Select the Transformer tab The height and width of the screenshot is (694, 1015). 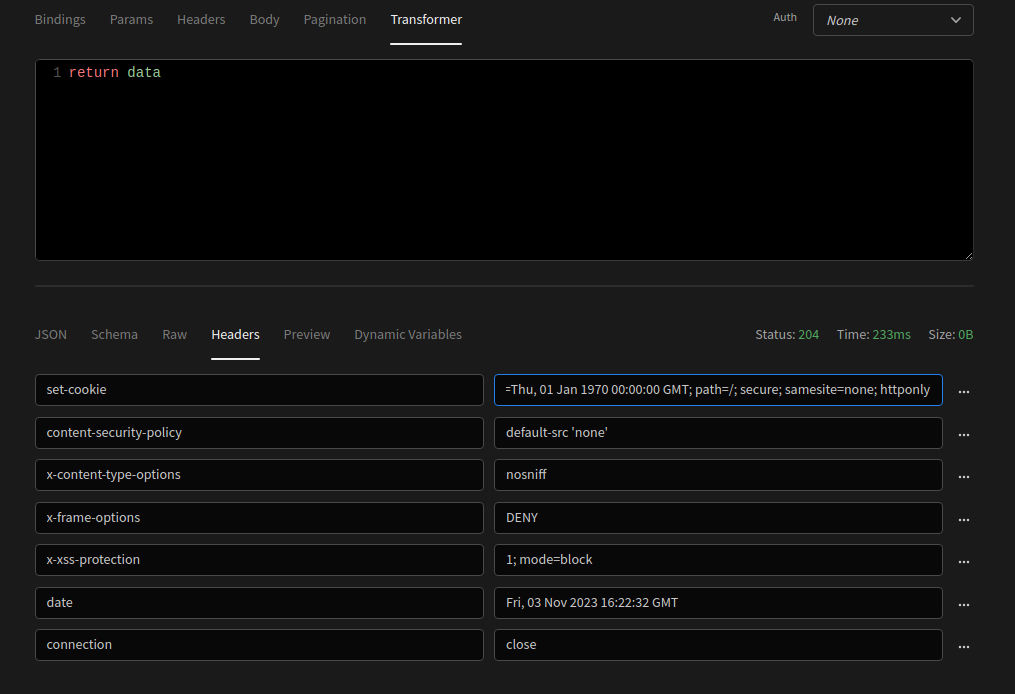pyautogui.click(x=426, y=19)
